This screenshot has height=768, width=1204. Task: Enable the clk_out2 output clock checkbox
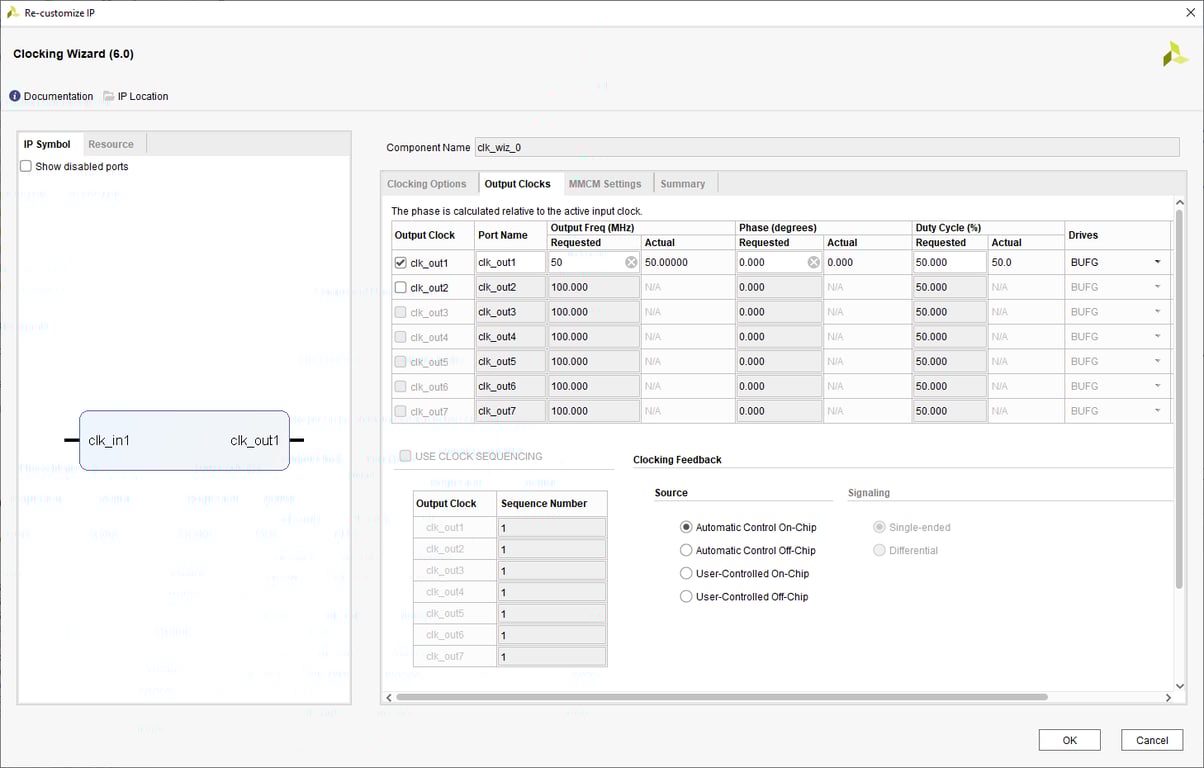401,287
